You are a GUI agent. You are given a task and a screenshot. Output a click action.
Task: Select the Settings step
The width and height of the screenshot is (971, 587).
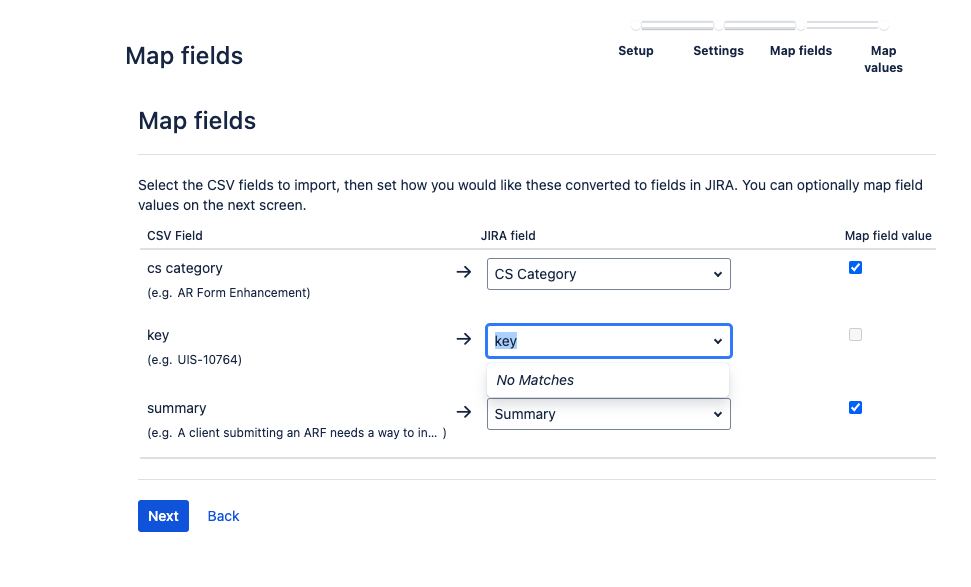[718, 50]
